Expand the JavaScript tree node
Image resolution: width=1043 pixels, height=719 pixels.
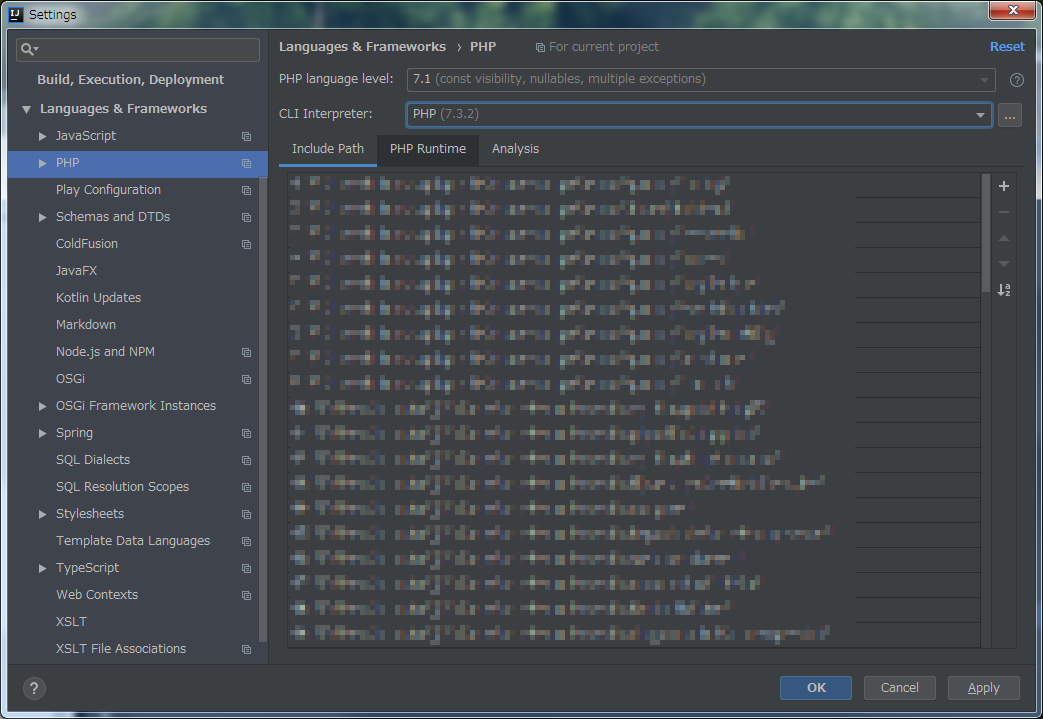(x=42, y=136)
